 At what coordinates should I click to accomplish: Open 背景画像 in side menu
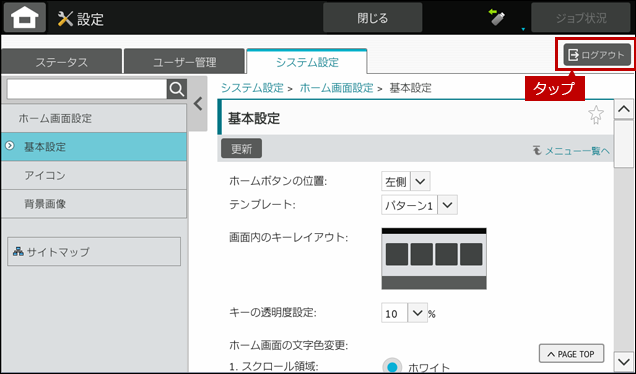click(x=94, y=204)
